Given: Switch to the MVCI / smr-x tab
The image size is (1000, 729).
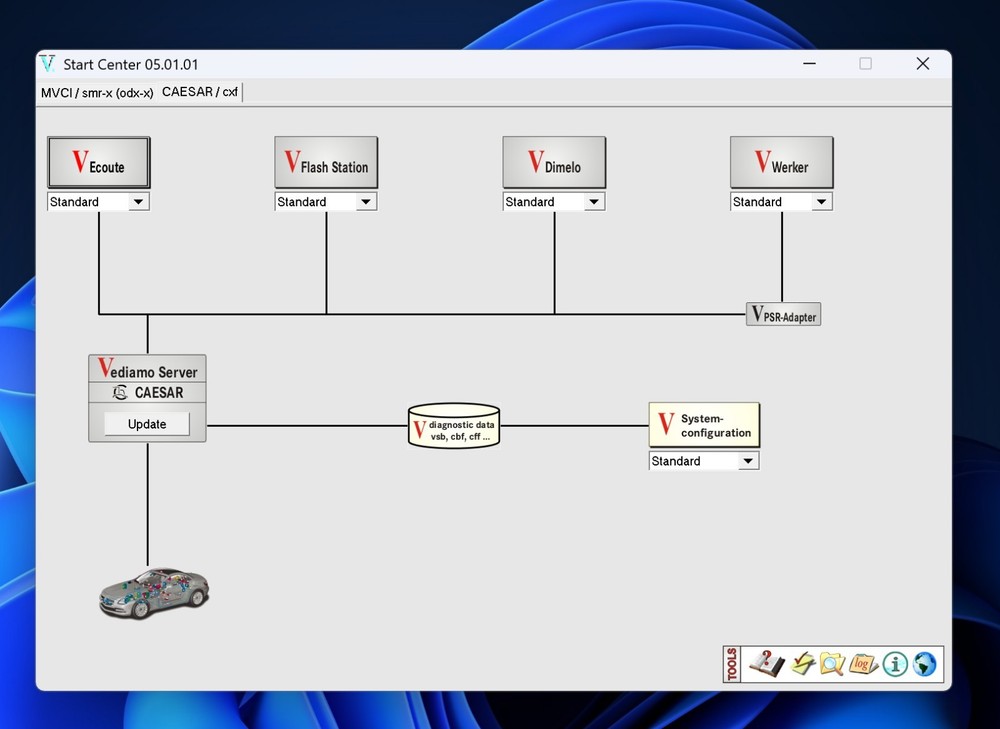Looking at the screenshot, I should pos(97,93).
